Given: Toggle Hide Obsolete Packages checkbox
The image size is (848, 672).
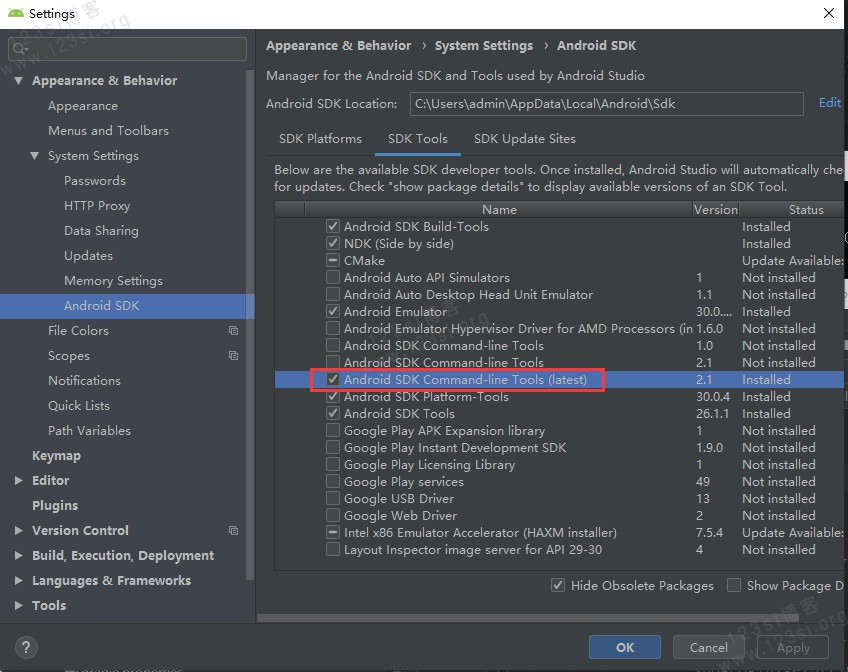Looking at the screenshot, I should [x=558, y=585].
